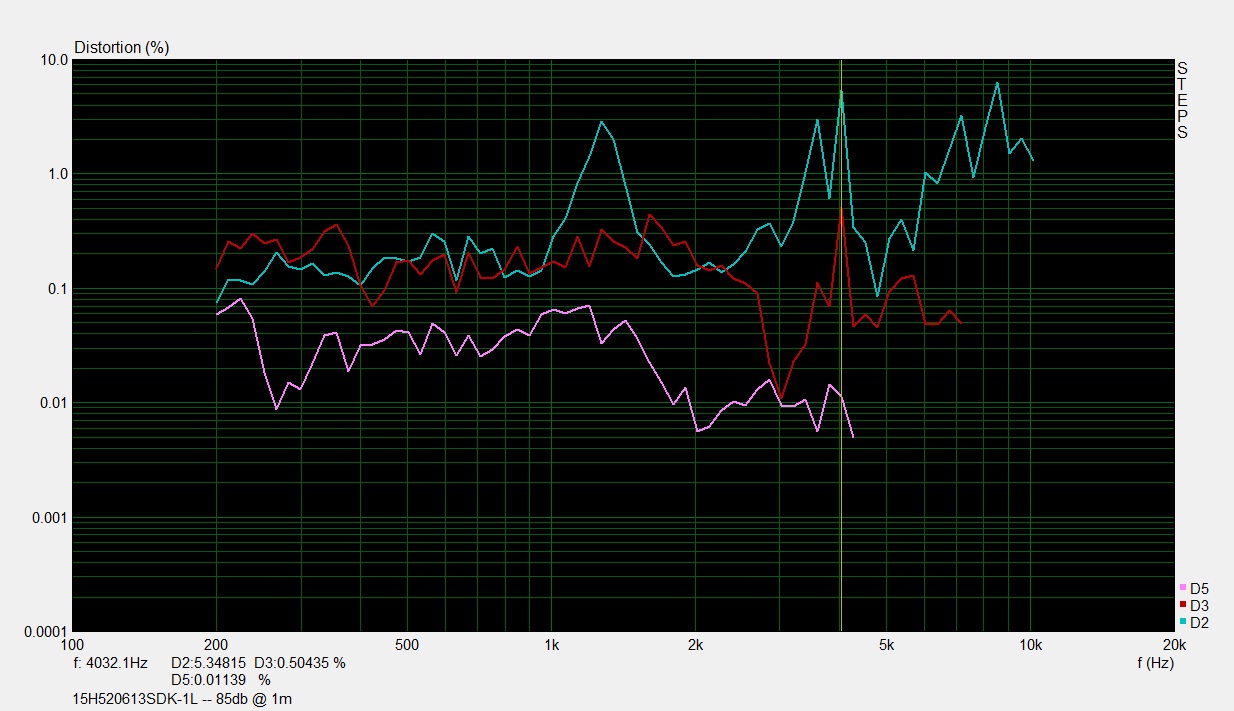Click the 1k x-axis tick label
Image resolution: width=1234 pixels, height=711 pixels.
pos(551,645)
